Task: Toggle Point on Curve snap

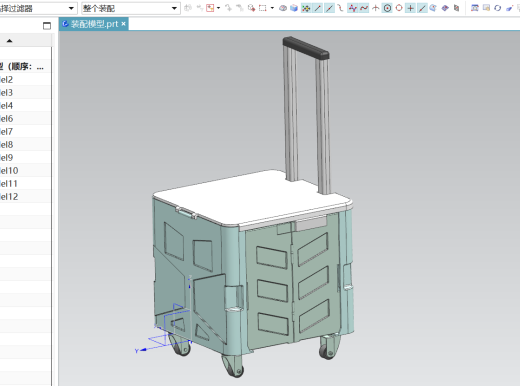Action: coord(422,8)
